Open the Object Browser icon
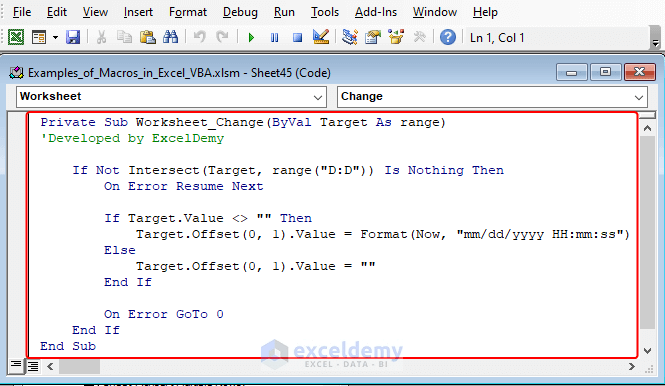The height and width of the screenshot is (386, 665). pos(396,37)
